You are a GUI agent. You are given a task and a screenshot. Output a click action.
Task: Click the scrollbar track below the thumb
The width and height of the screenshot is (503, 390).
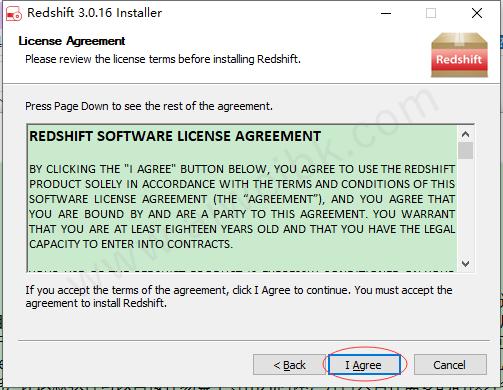point(465,208)
